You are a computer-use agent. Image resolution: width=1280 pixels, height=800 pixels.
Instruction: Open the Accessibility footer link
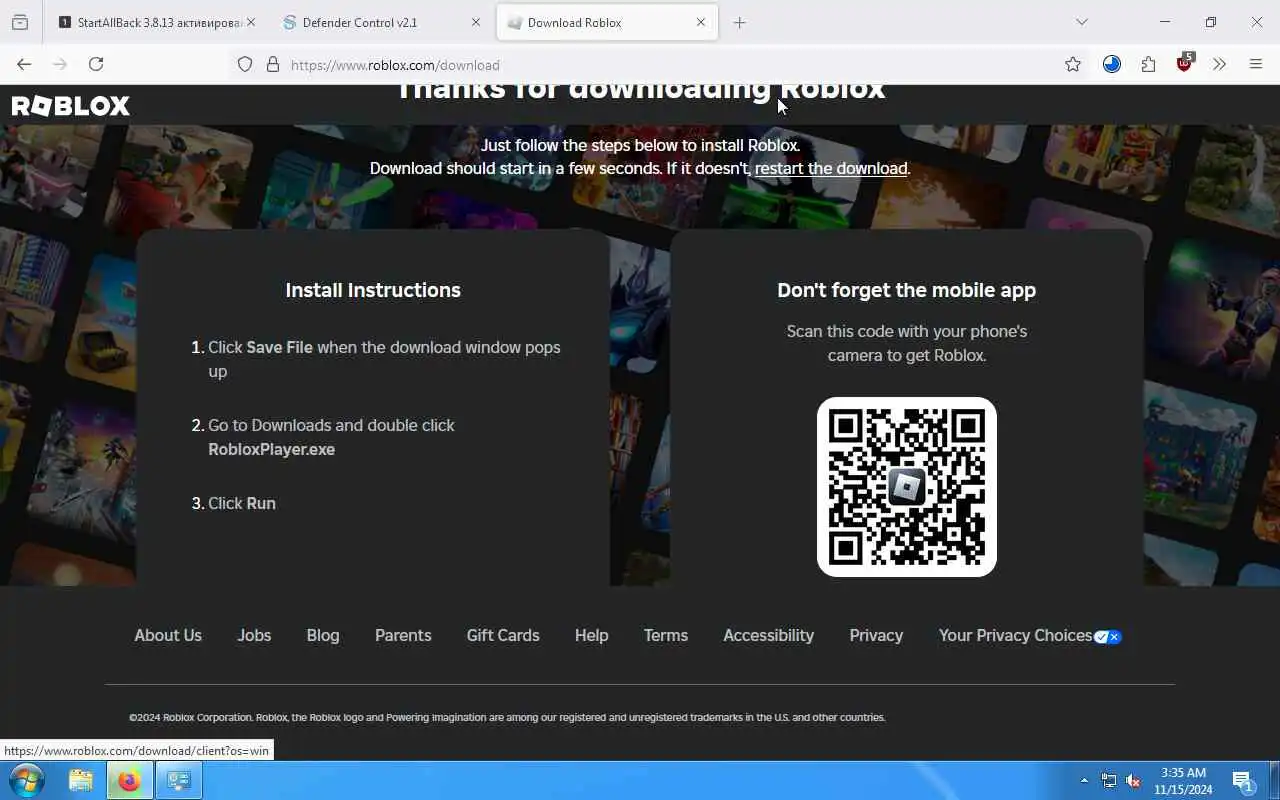coord(768,635)
